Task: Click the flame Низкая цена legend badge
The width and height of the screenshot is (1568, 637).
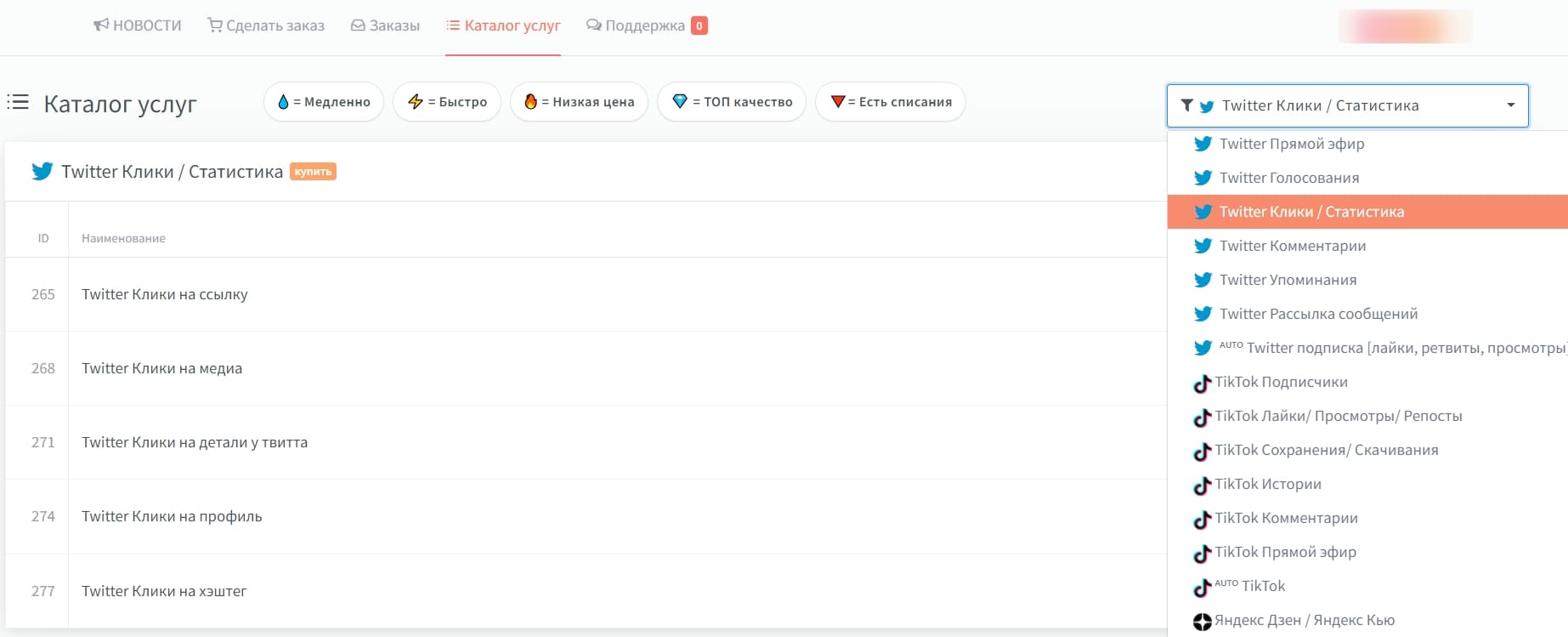Action: pos(579,102)
